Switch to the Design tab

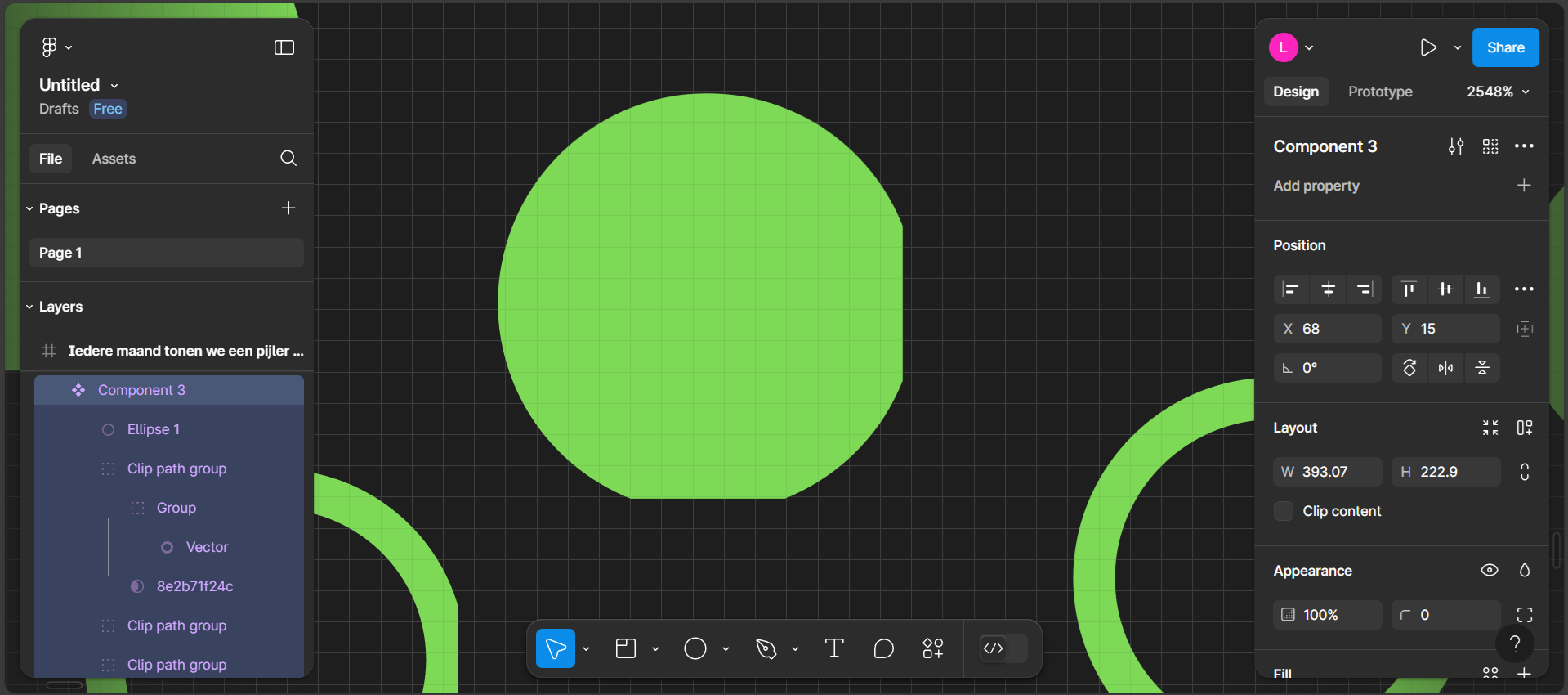[x=1296, y=92]
